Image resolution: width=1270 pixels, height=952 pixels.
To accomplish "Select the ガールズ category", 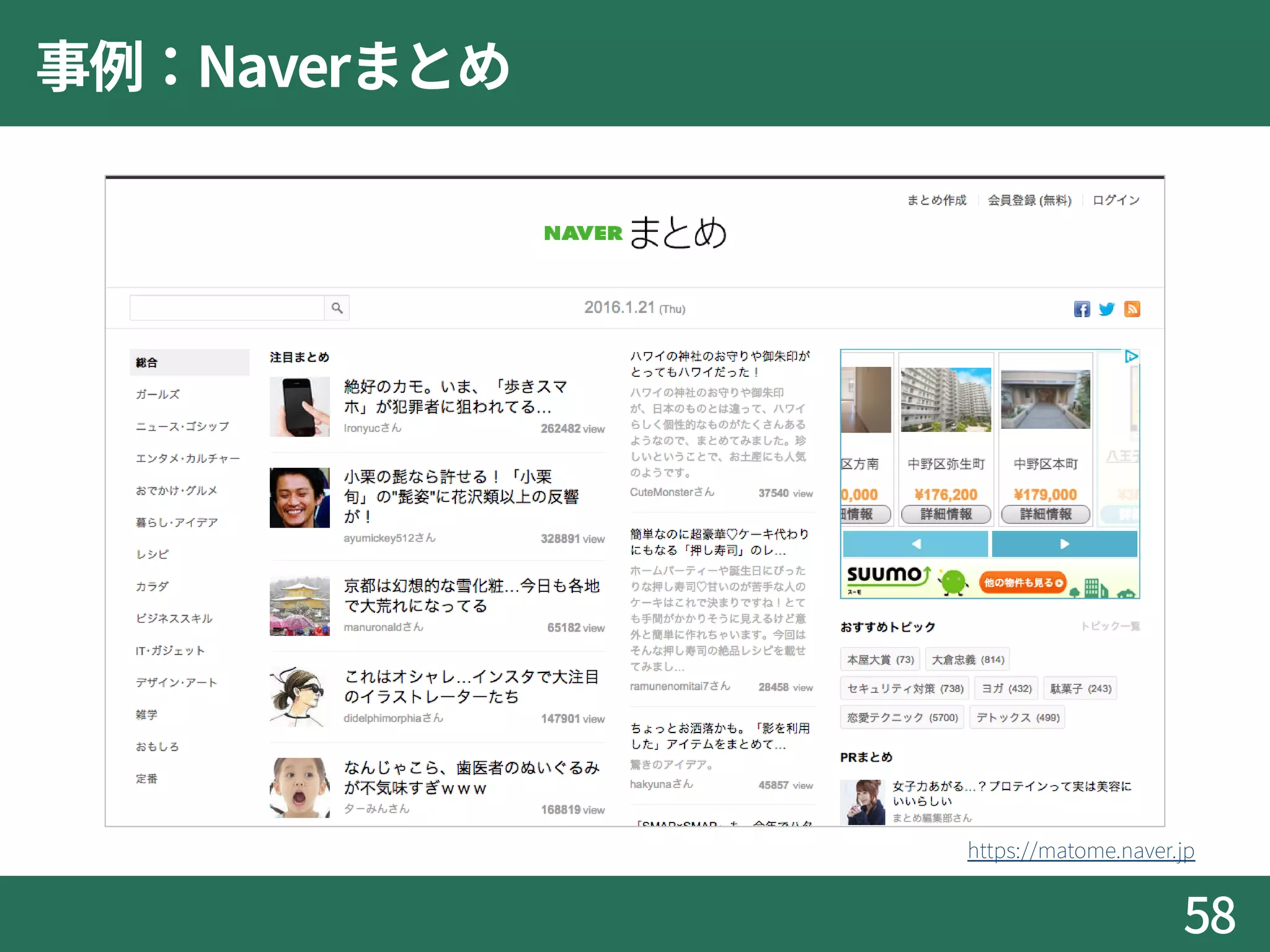I will (x=158, y=394).
